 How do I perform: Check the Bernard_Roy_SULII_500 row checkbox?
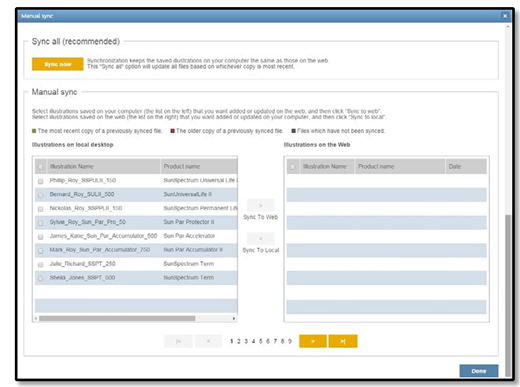coord(41,195)
